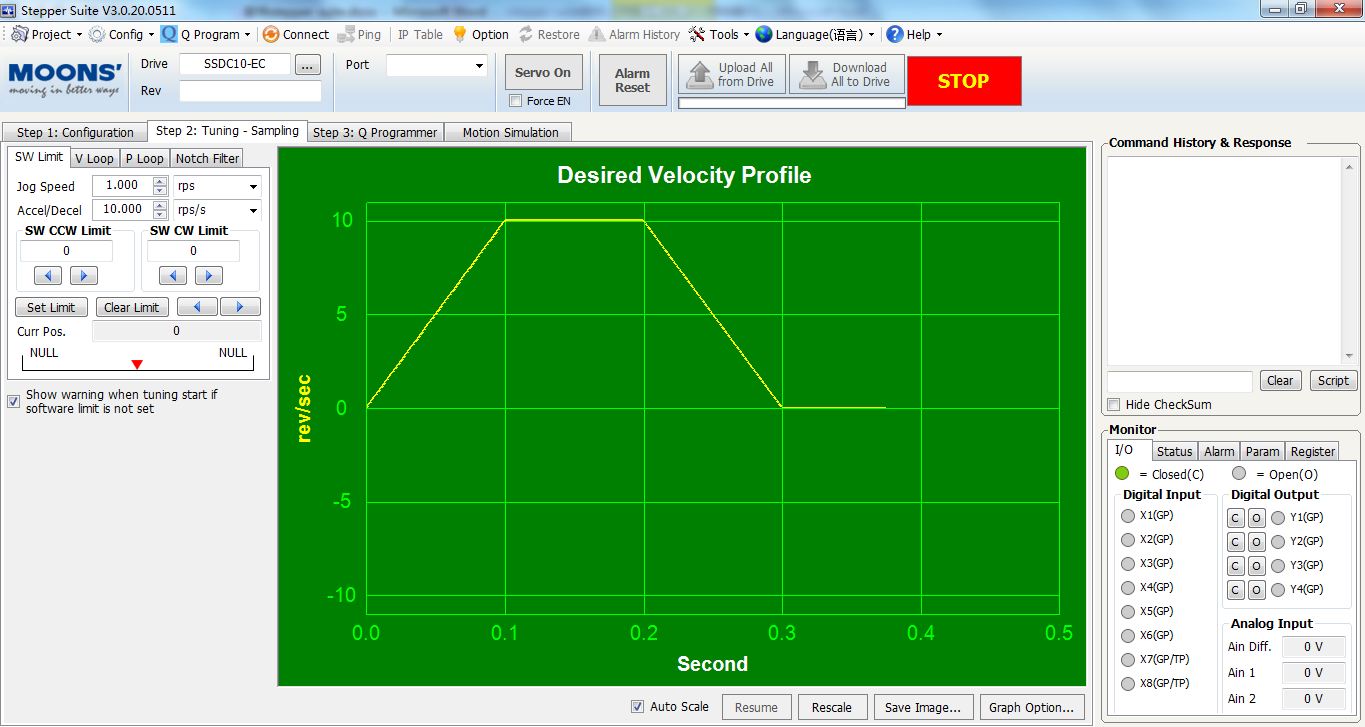Click the command input field
The height and width of the screenshot is (727, 1365).
[x=1179, y=381]
